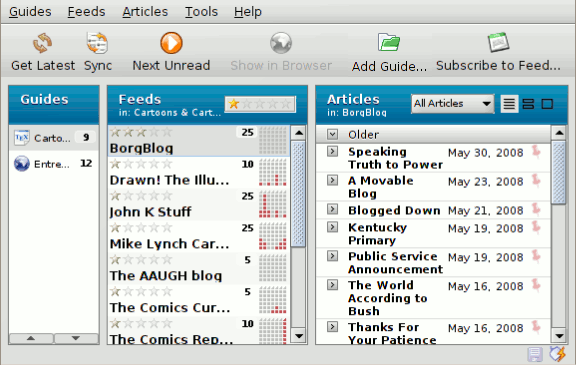This screenshot has width=576, height=365.
Task: Set the Feeds star rating filter
Action: click(260, 104)
